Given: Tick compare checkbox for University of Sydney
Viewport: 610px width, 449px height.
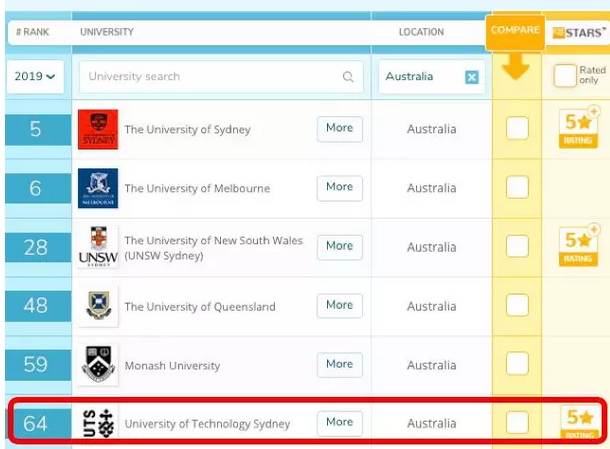Looking at the screenshot, I should point(517,129).
